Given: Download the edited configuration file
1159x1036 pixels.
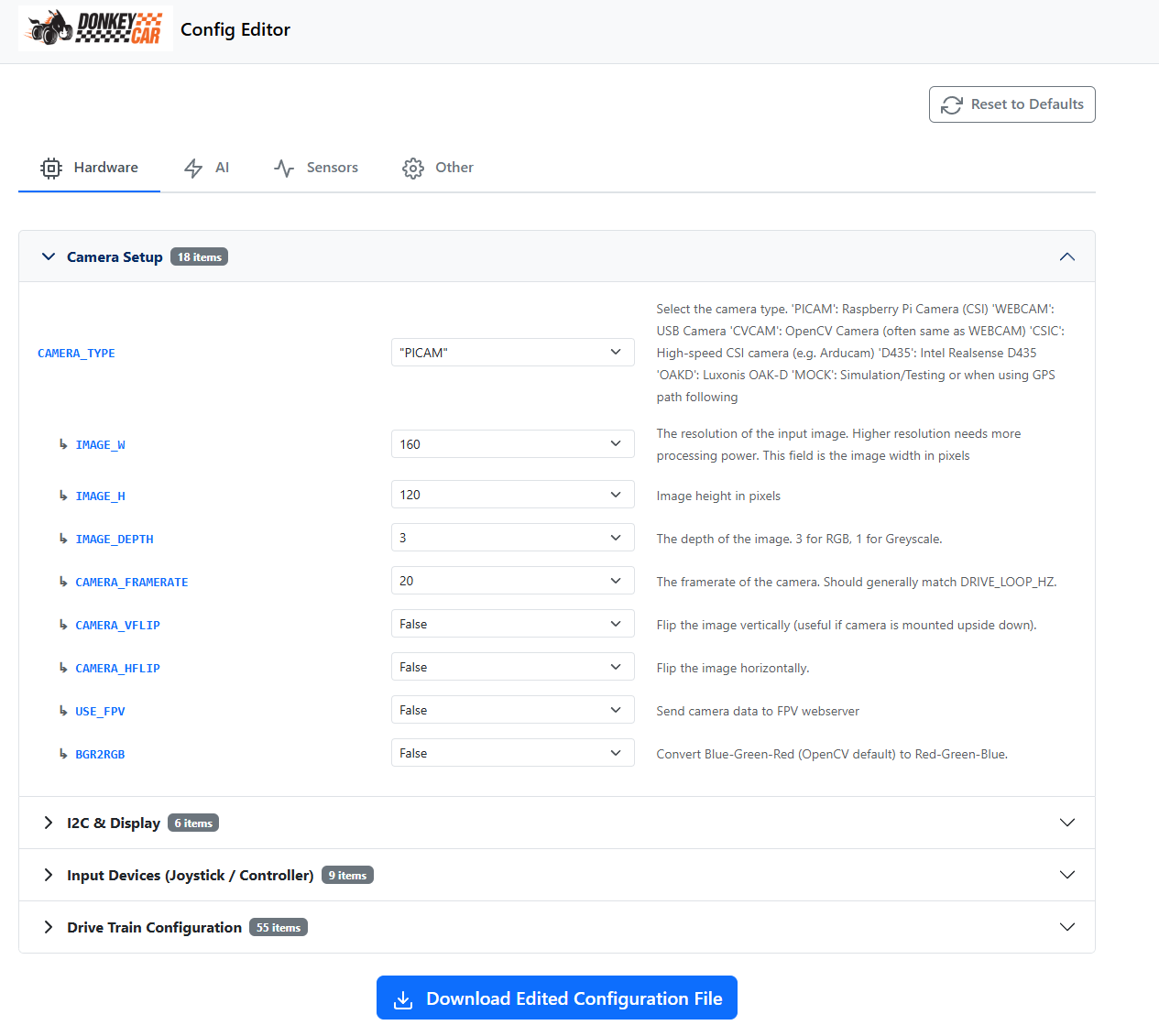Looking at the screenshot, I should pos(556,998).
